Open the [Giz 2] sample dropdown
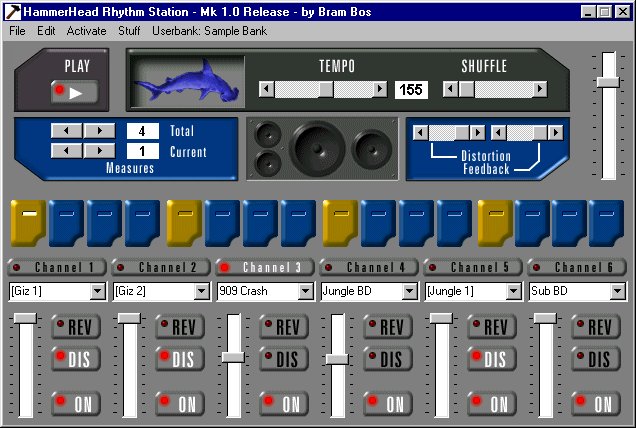 202,291
